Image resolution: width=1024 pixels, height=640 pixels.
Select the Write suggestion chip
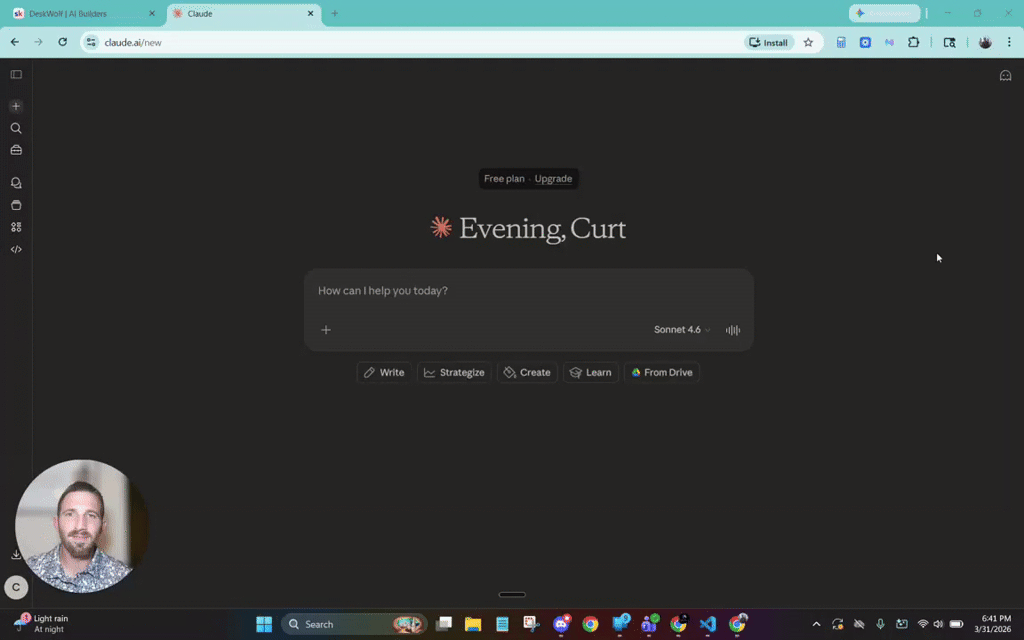pyautogui.click(x=384, y=372)
